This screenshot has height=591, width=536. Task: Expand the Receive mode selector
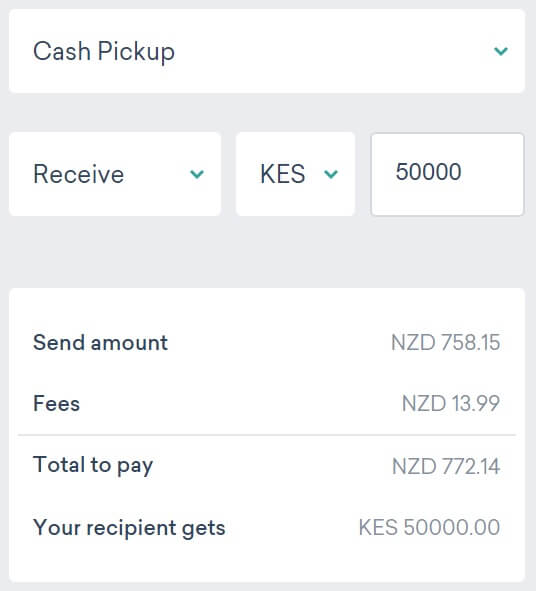coord(115,174)
